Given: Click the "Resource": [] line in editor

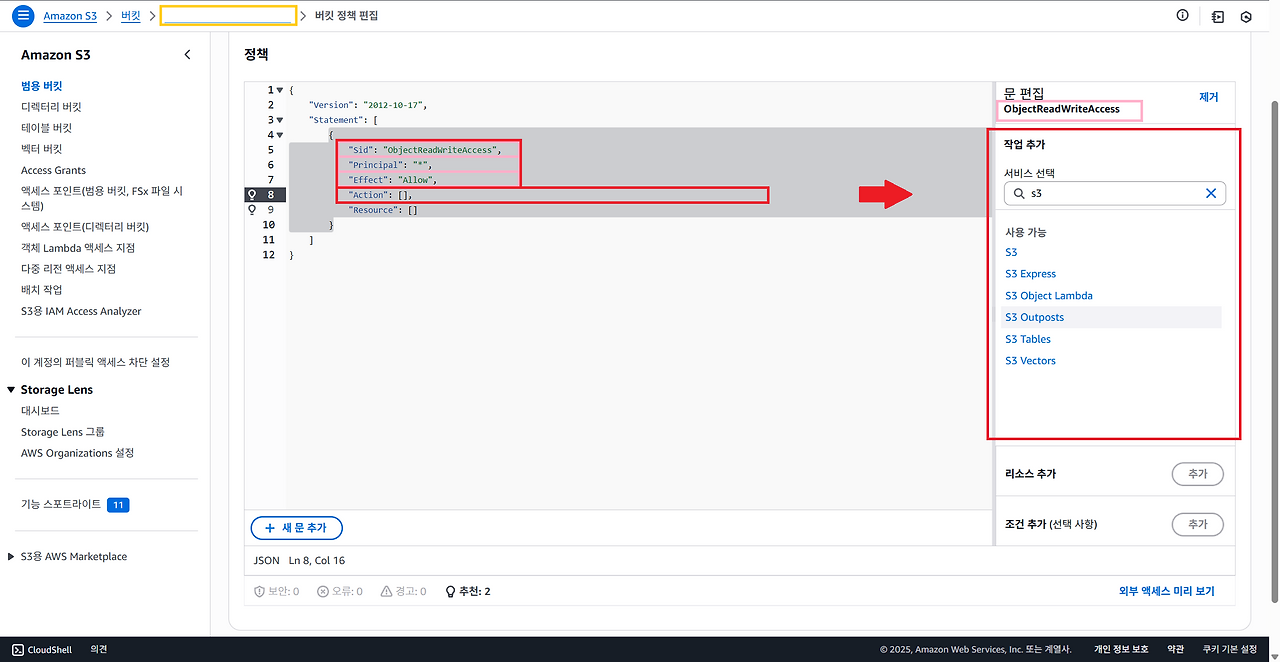Looking at the screenshot, I should 383,210.
